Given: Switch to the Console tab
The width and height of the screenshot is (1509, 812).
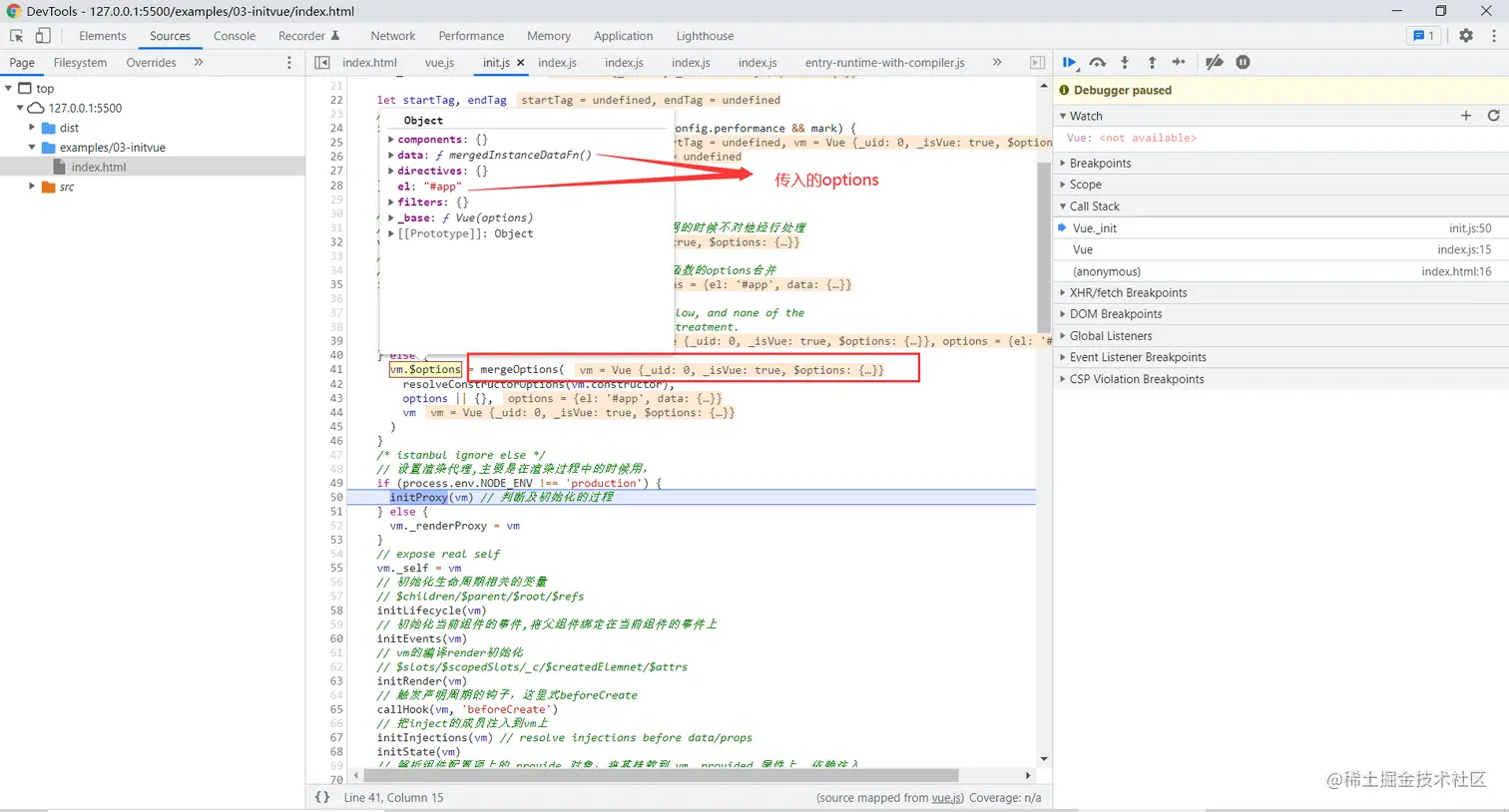Looking at the screenshot, I should [235, 36].
